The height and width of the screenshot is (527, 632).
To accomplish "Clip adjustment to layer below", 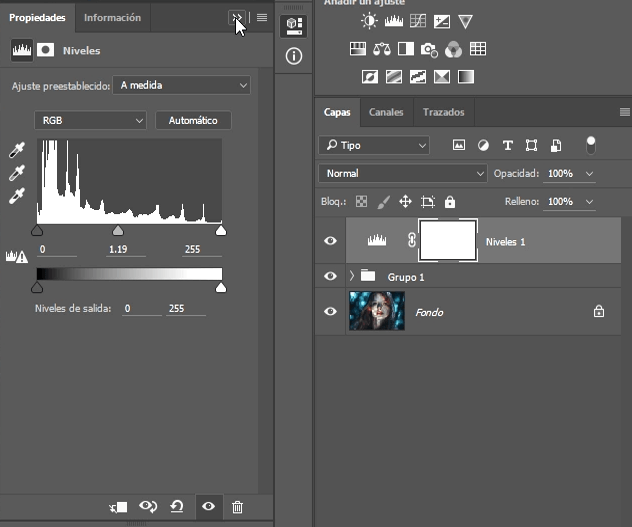I will point(118,507).
